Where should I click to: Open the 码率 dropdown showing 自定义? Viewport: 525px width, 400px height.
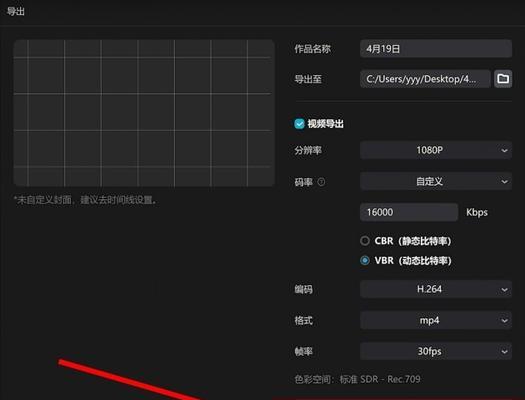point(436,181)
